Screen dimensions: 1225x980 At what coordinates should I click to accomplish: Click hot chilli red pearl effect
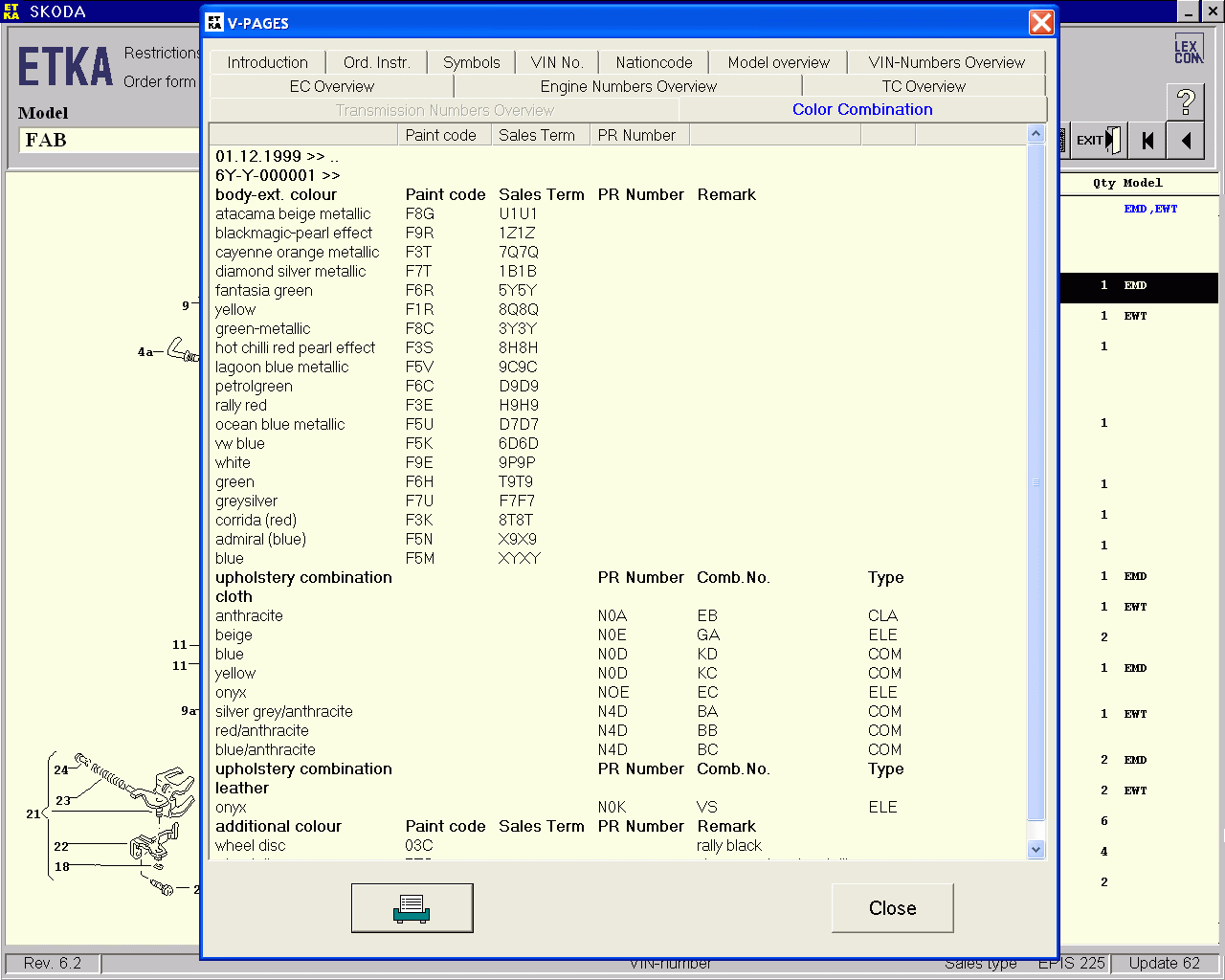pyautogui.click(x=295, y=347)
